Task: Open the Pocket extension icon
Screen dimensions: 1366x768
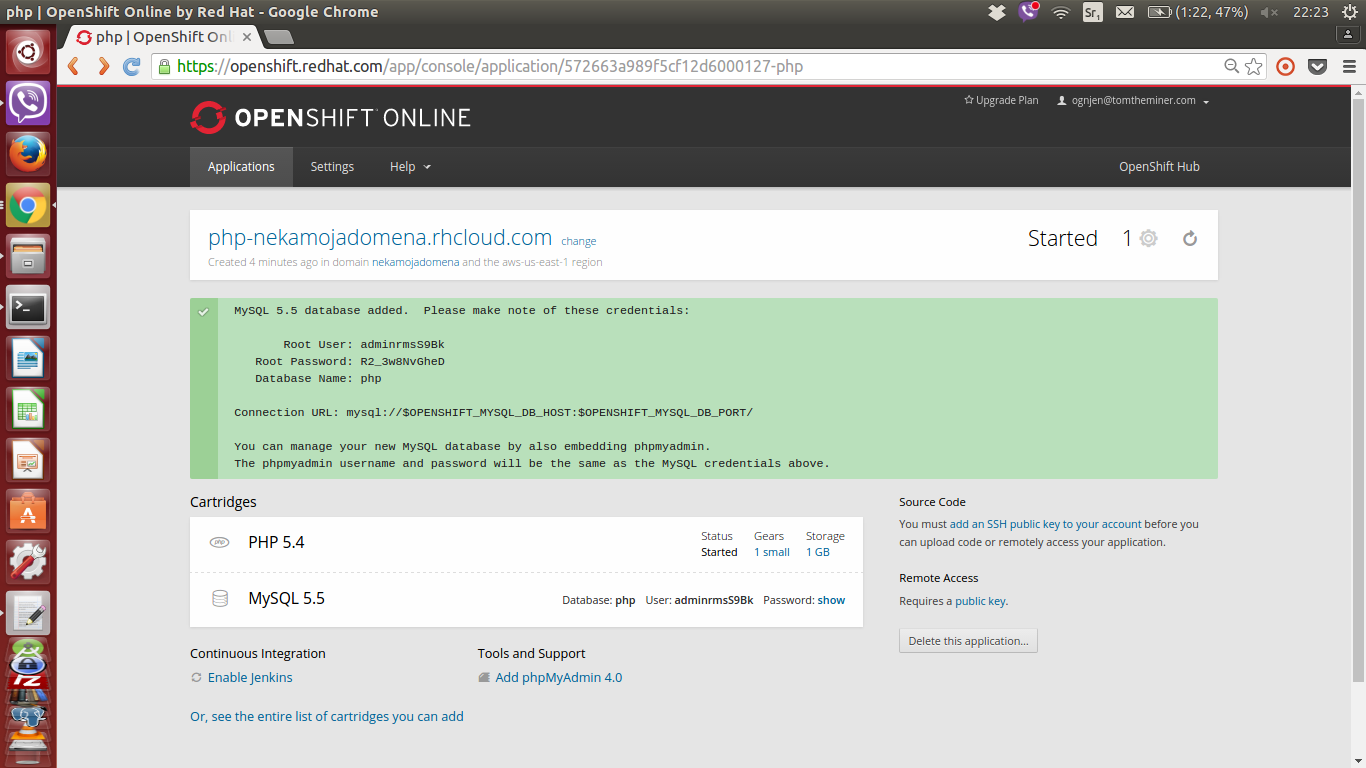Action: 1318,66
